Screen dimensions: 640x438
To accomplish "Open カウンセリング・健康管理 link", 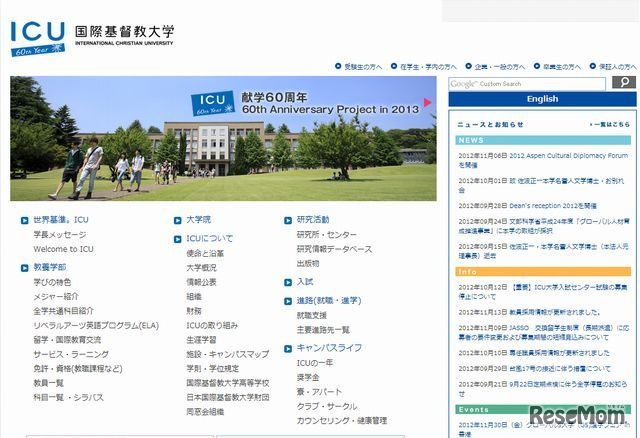I will (x=342, y=420).
